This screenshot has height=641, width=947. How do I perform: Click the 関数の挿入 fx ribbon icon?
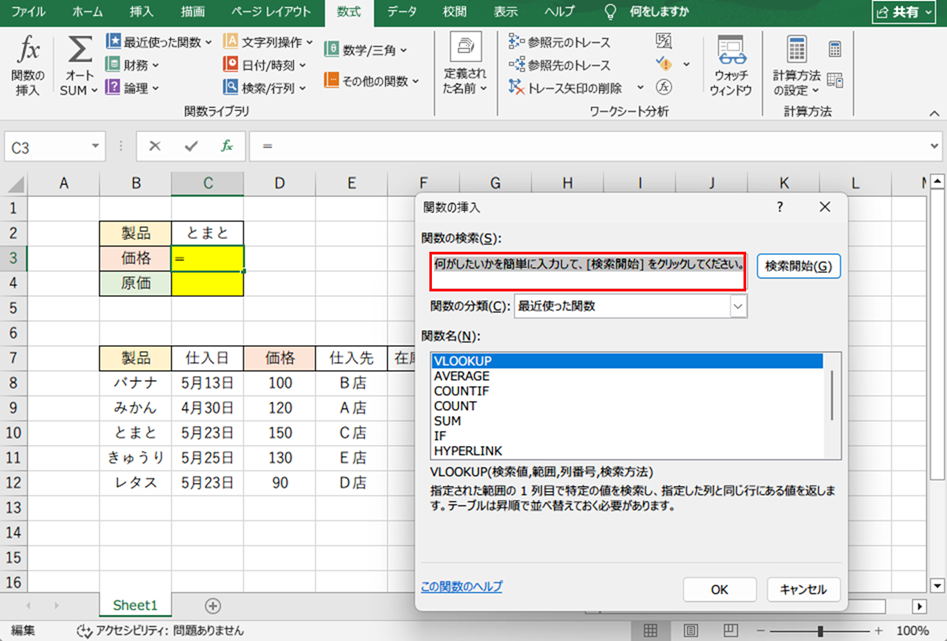27,50
